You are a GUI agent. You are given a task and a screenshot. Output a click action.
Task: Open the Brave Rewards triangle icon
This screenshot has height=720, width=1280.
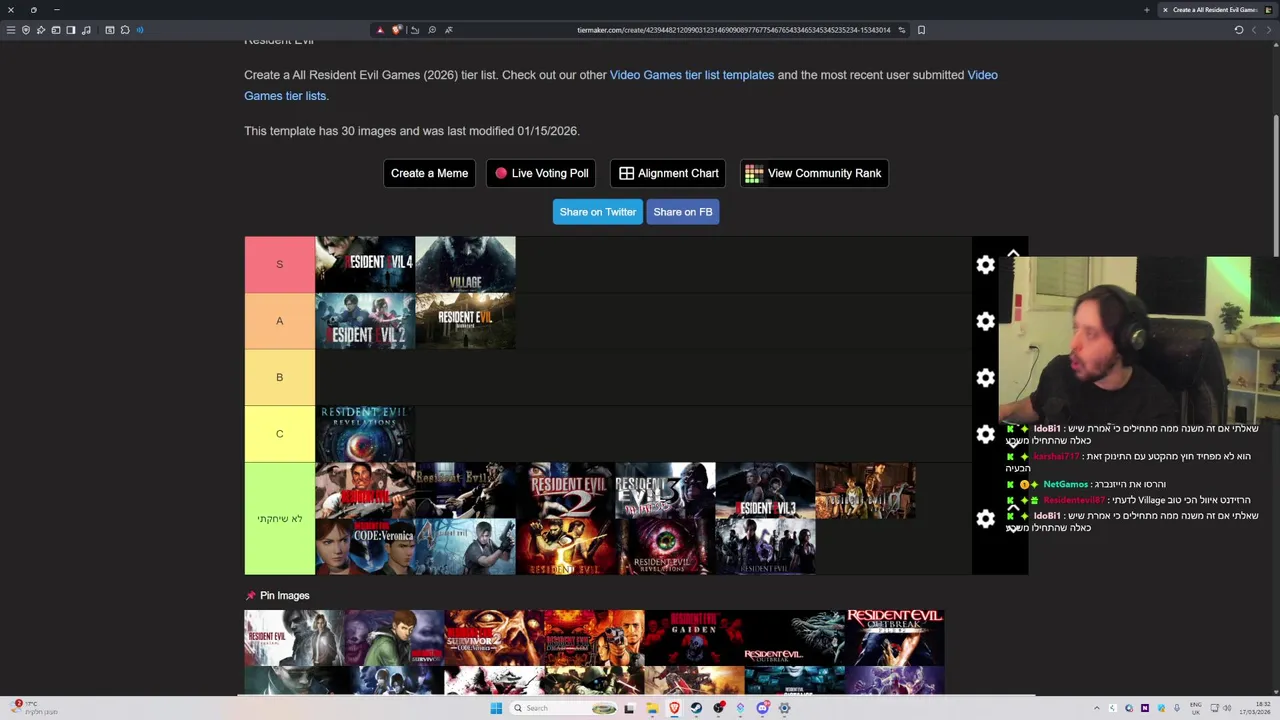pos(380,30)
